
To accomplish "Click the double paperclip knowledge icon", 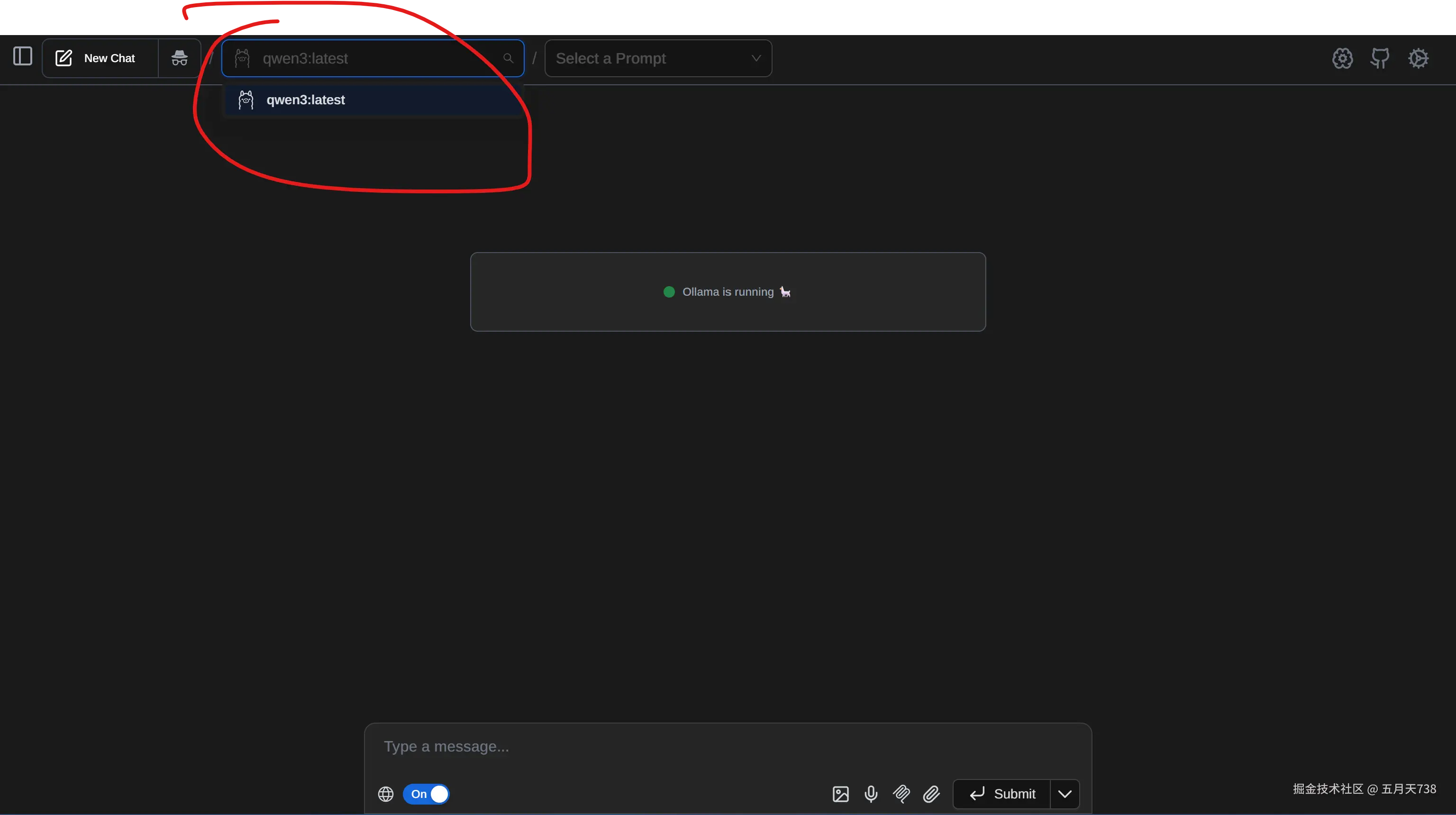I will pyautogui.click(x=901, y=794).
